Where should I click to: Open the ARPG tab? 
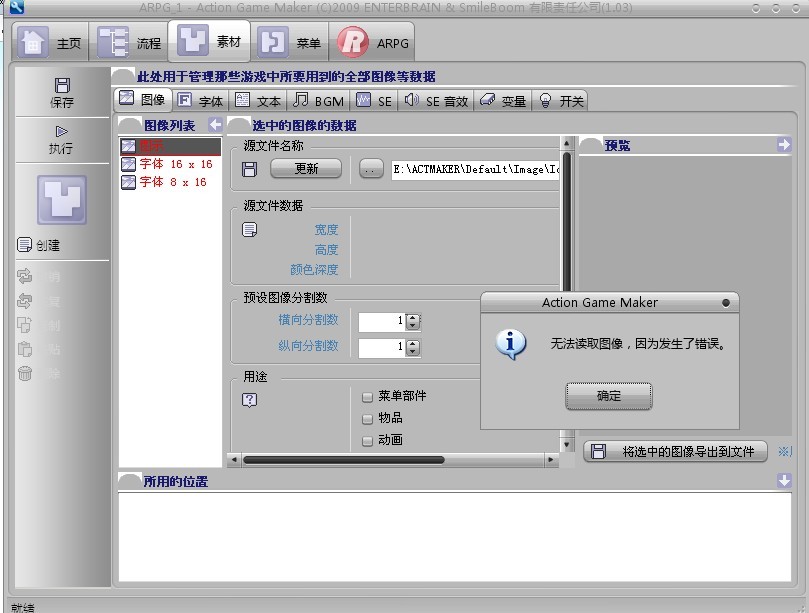[x=371, y=42]
